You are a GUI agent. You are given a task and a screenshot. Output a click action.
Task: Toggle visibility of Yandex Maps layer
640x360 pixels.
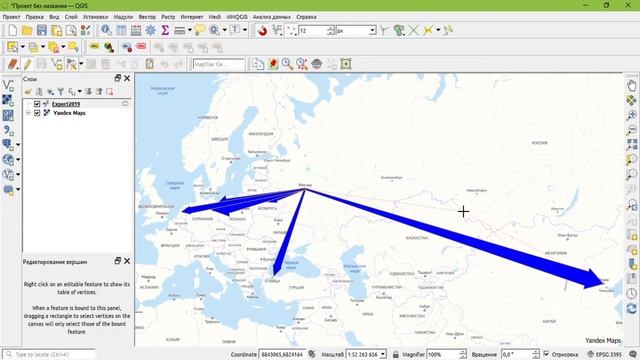(37, 113)
